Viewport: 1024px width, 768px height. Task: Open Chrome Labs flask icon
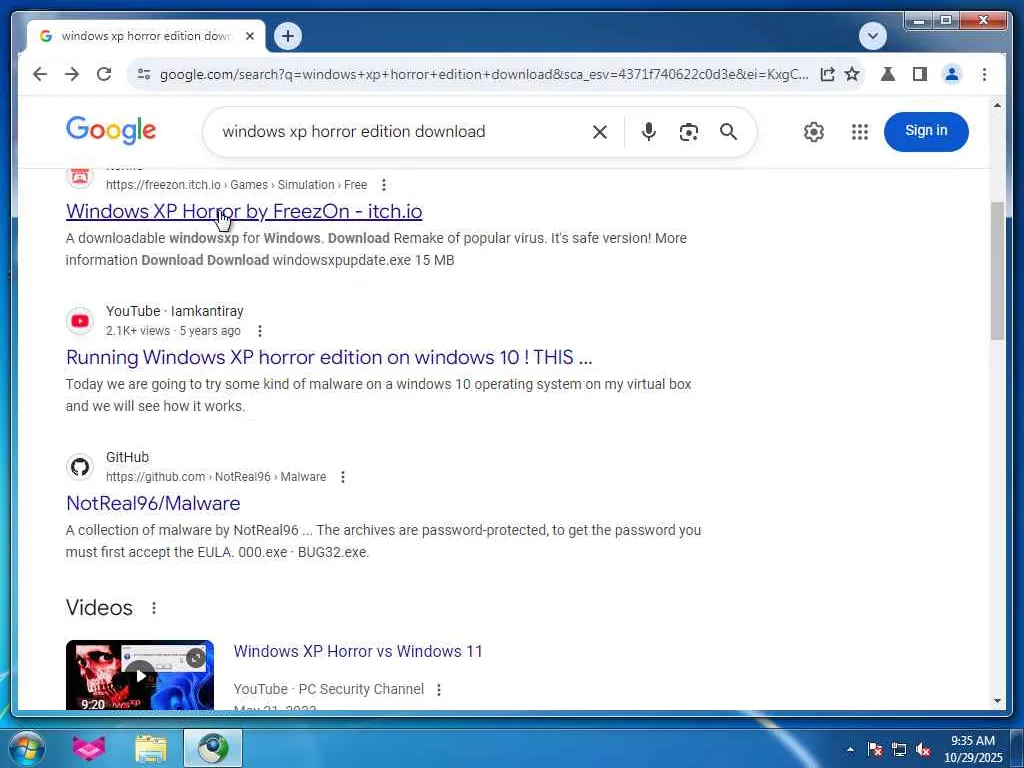pos(888,74)
